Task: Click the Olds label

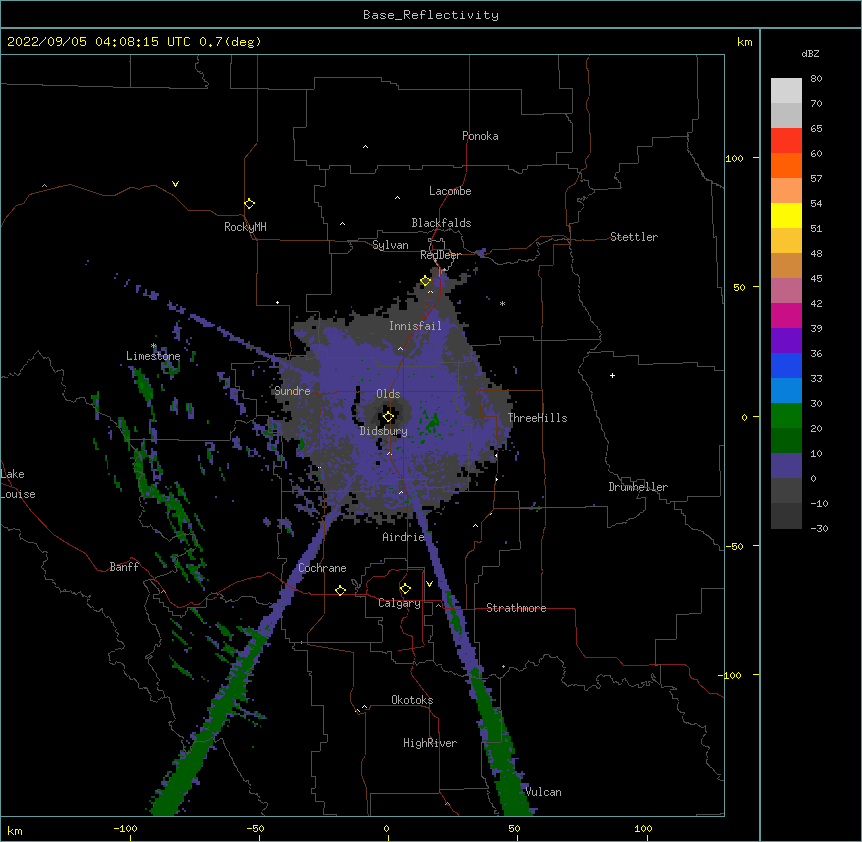Action: click(388, 394)
